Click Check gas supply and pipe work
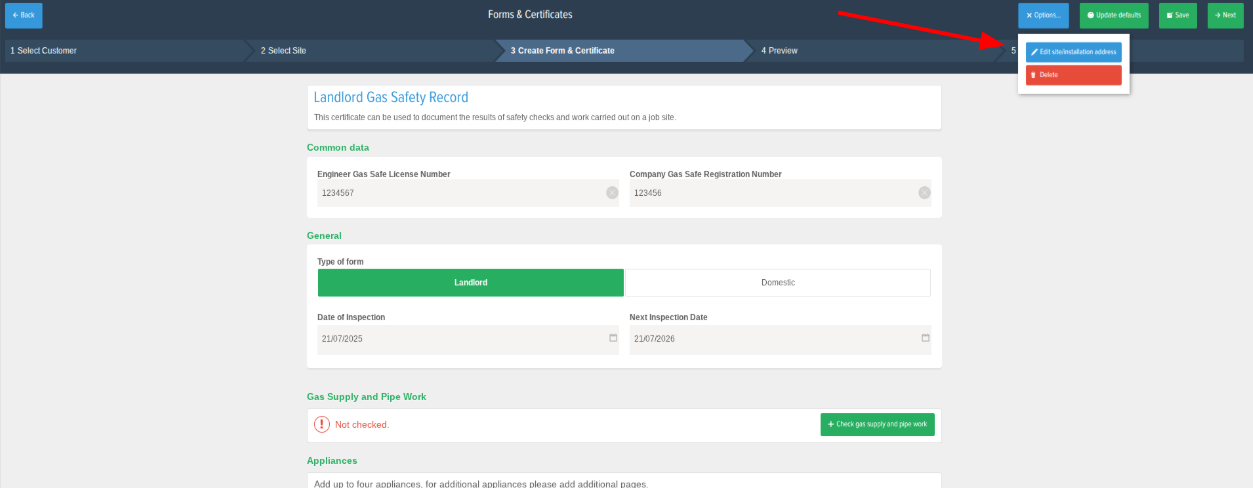The width and height of the screenshot is (1253, 488). [x=877, y=425]
